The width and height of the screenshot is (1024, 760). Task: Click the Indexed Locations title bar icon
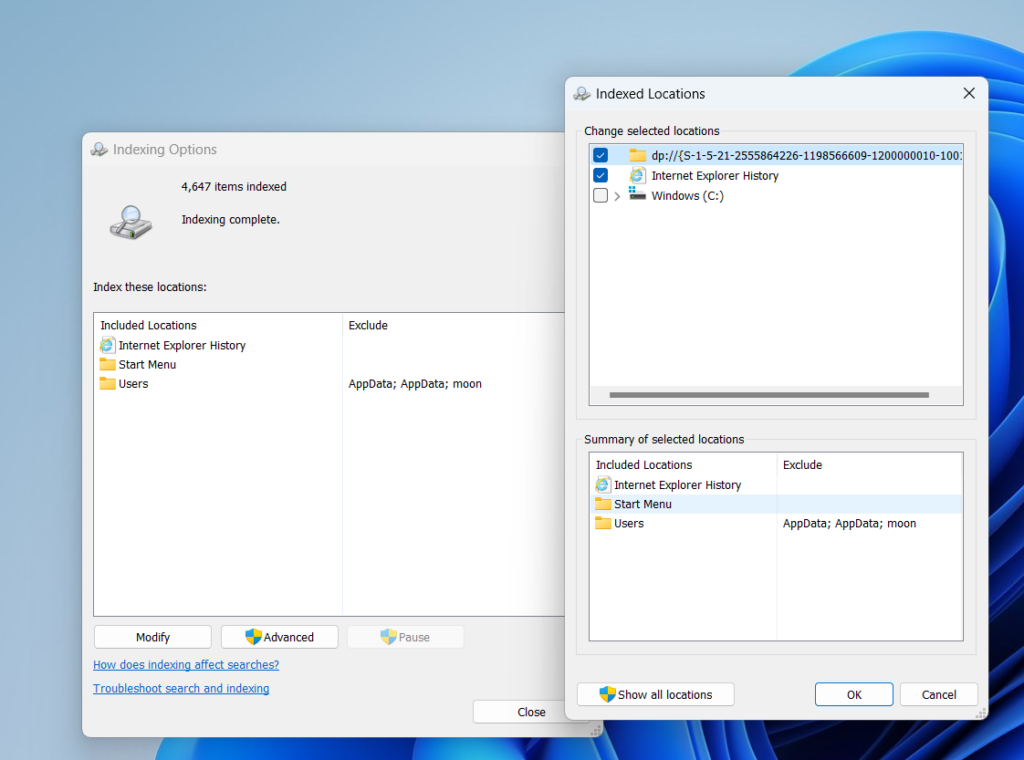click(581, 93)
